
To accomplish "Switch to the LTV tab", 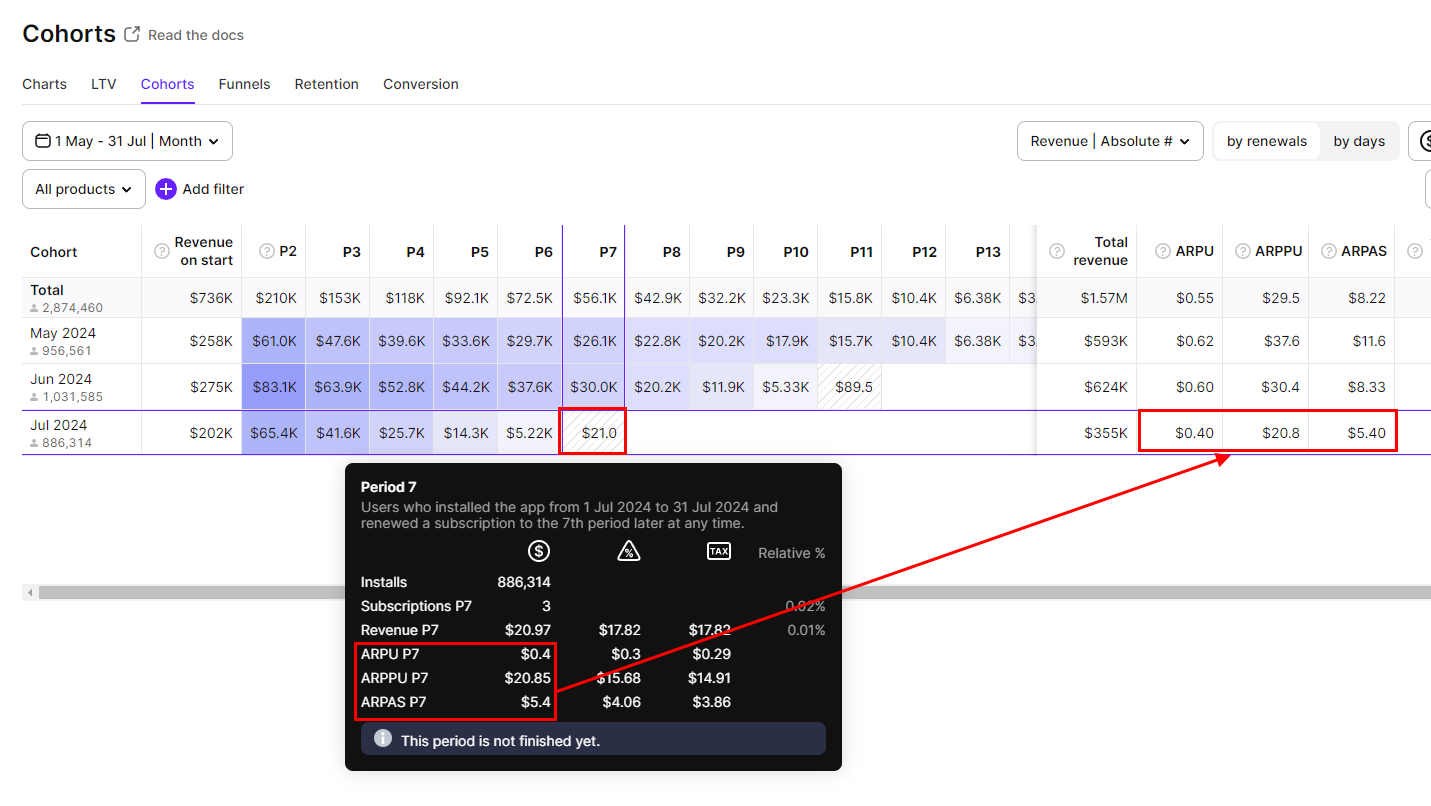I will (104, 84).
